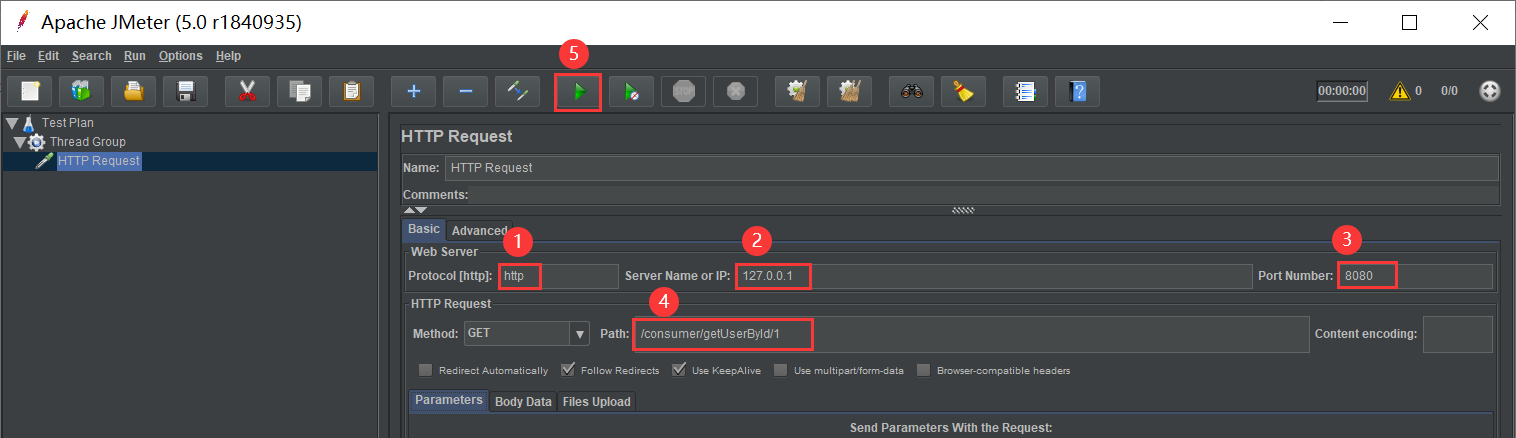Screen dimensions: 1516x438
Task: Click the Collapse all minus icon
Action: tap(465, 91)
